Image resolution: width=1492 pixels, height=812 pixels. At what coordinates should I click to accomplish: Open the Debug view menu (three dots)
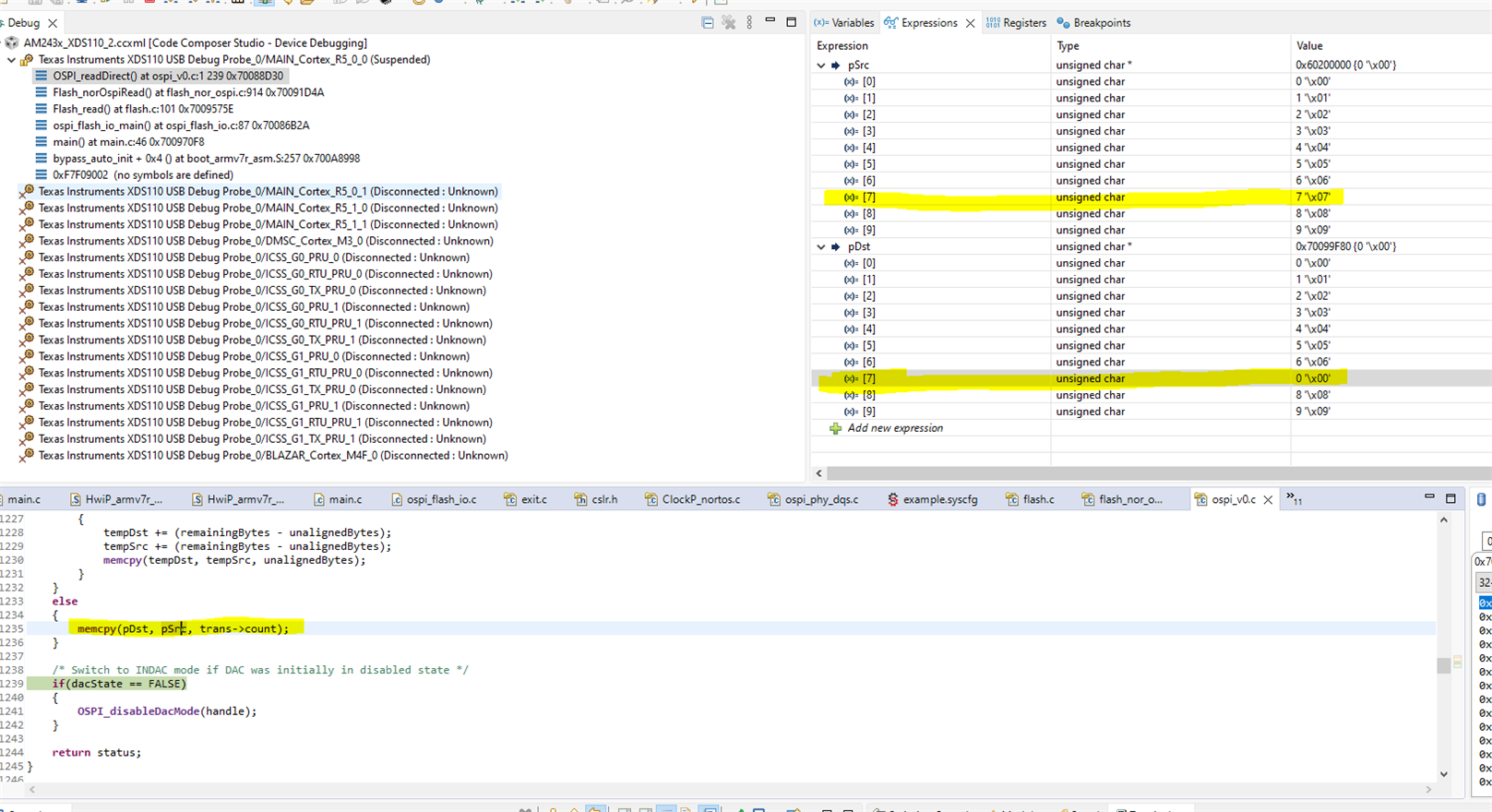(x=749, y=22)
